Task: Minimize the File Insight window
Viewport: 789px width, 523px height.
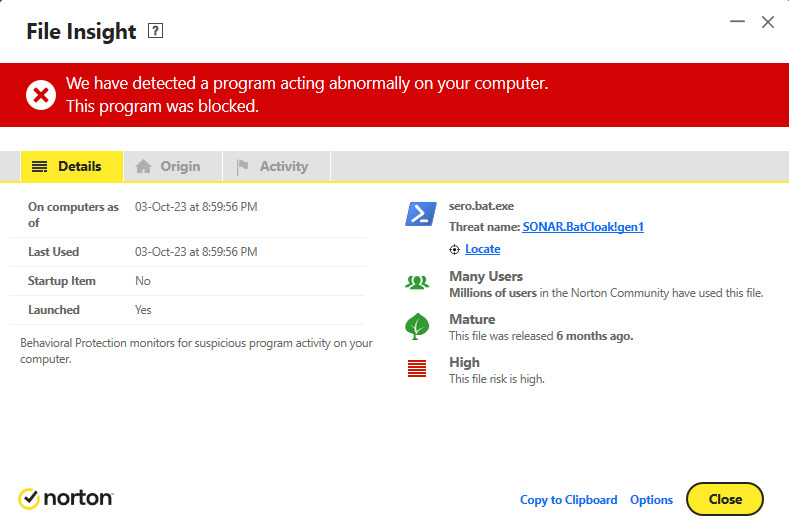Action: 736,21
